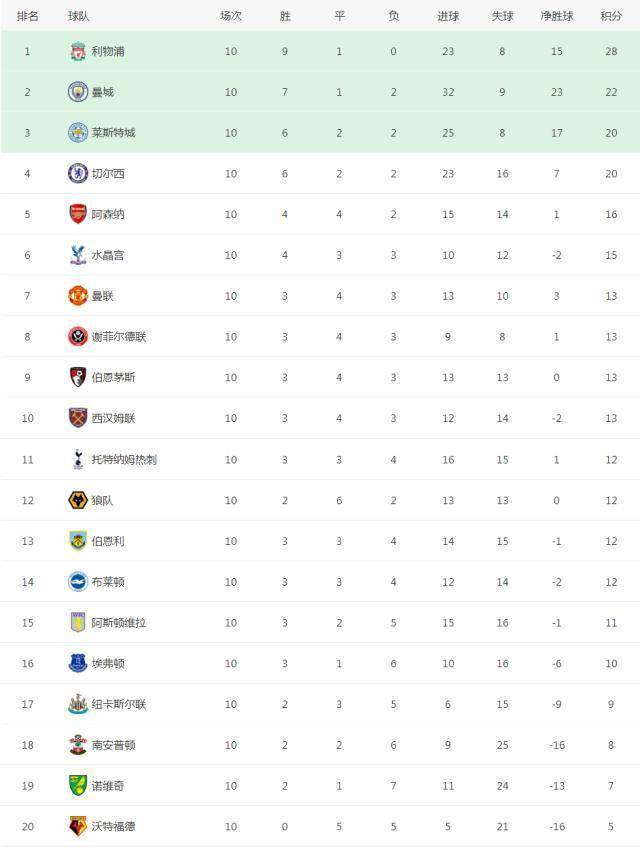Open the 谢菲尔德联 team link

(x=118, y=337)
